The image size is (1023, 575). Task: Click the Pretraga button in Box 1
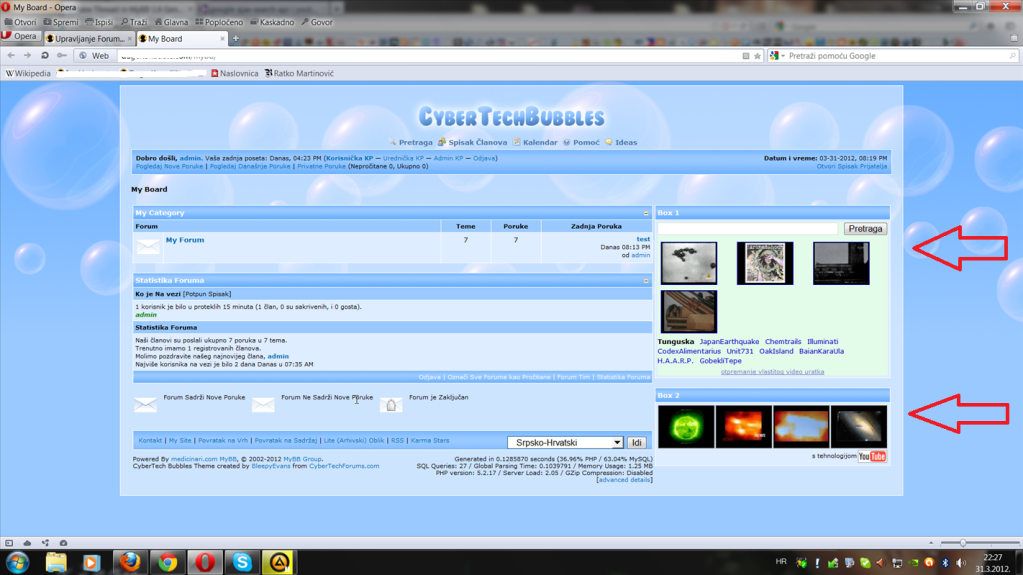coord(865,228)
